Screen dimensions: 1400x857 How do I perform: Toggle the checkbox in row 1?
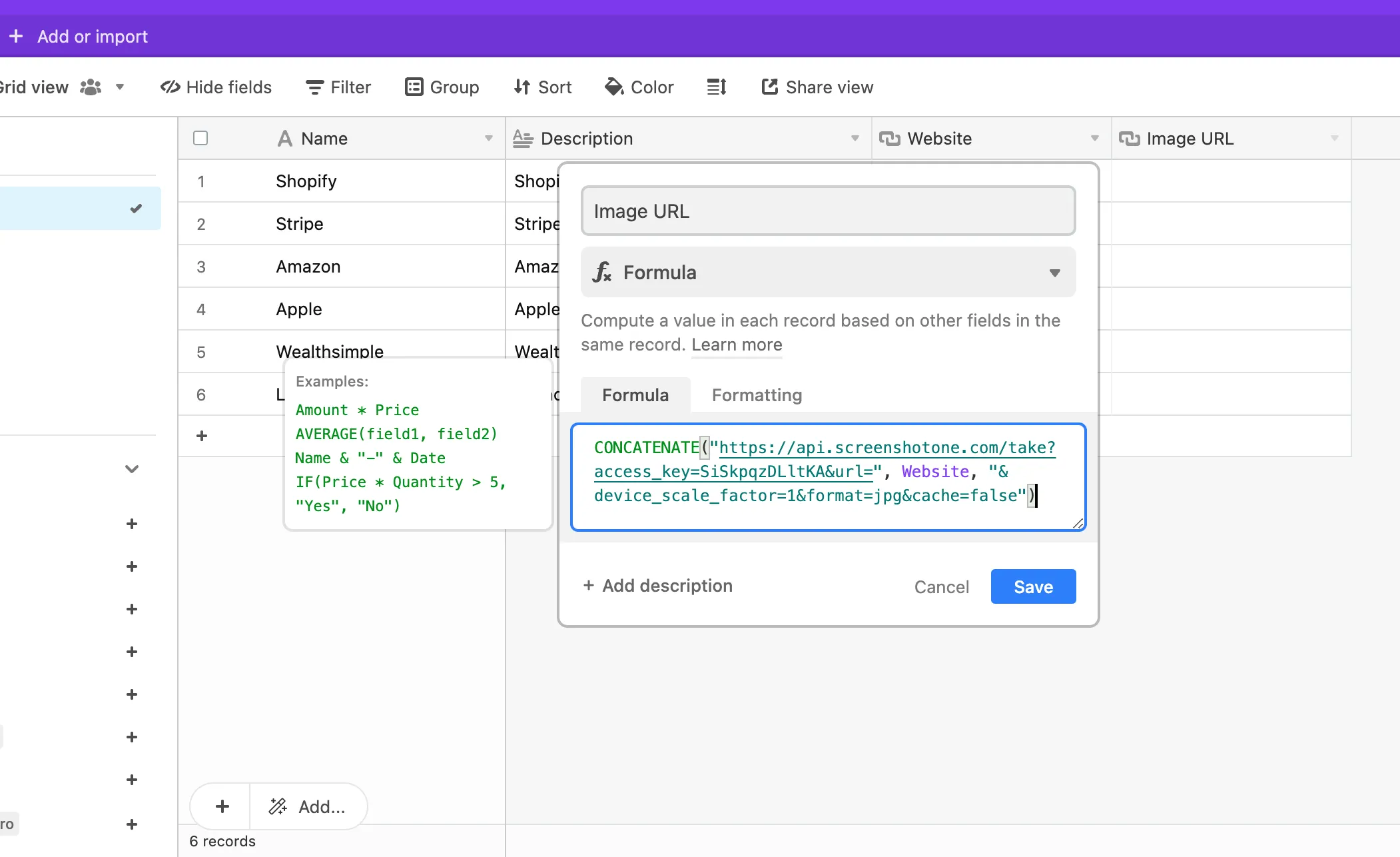(x=200, y=181)
